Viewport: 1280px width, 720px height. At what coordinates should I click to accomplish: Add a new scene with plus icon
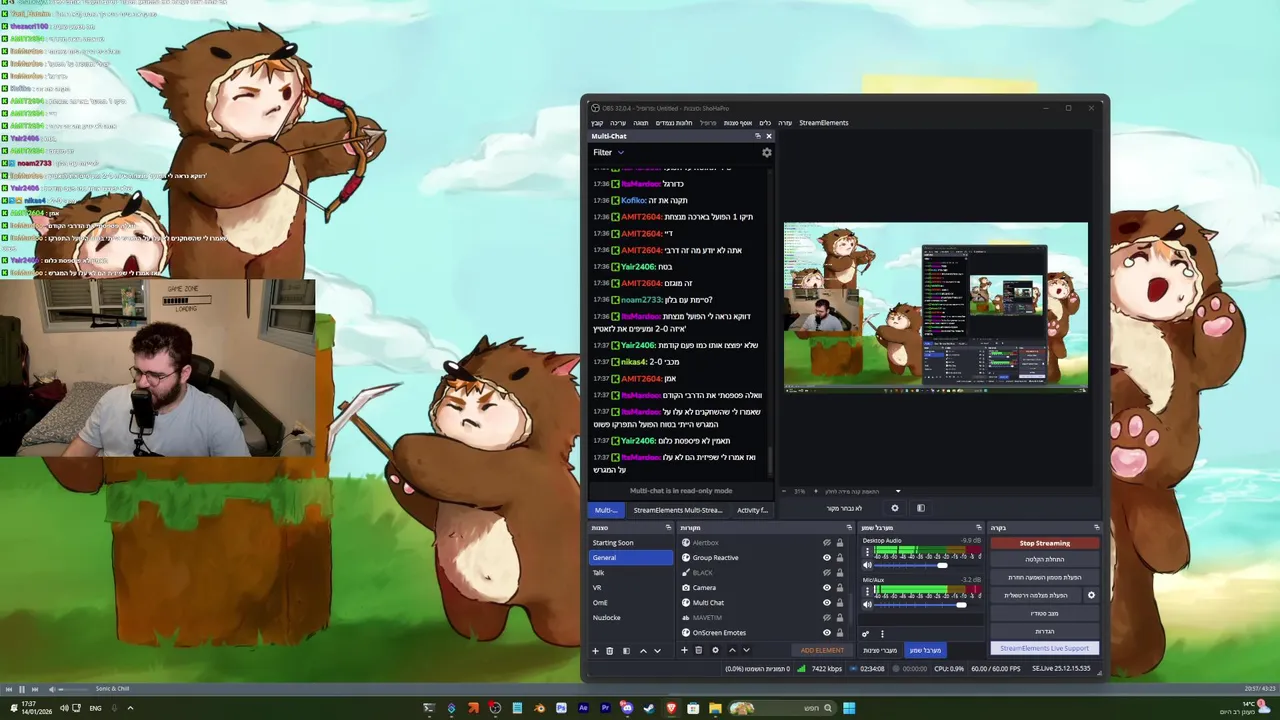(x=595, y=650)
